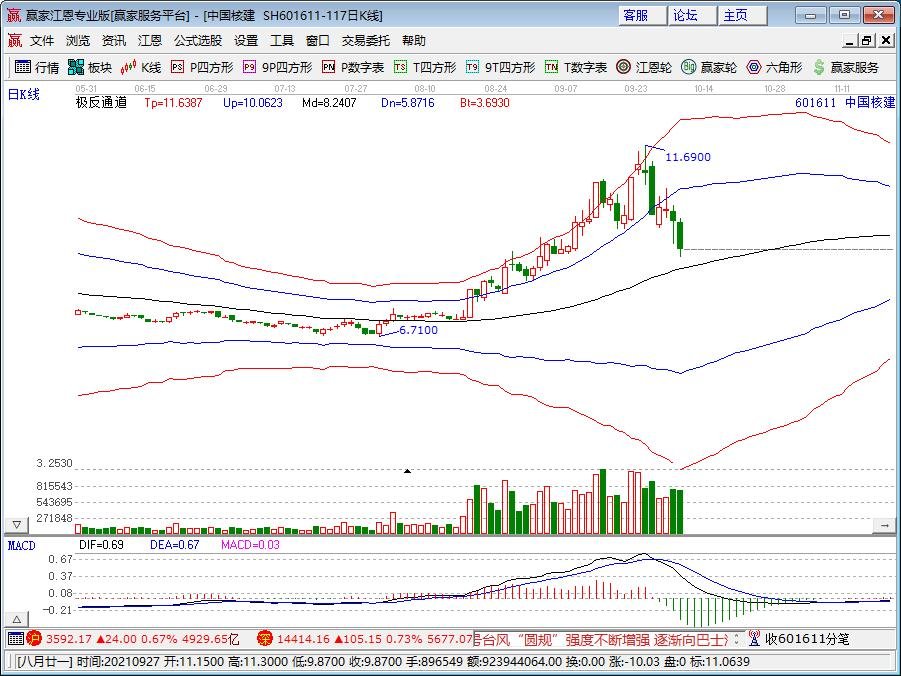Open 赢家服务 service from toolbar

point(846,67)
